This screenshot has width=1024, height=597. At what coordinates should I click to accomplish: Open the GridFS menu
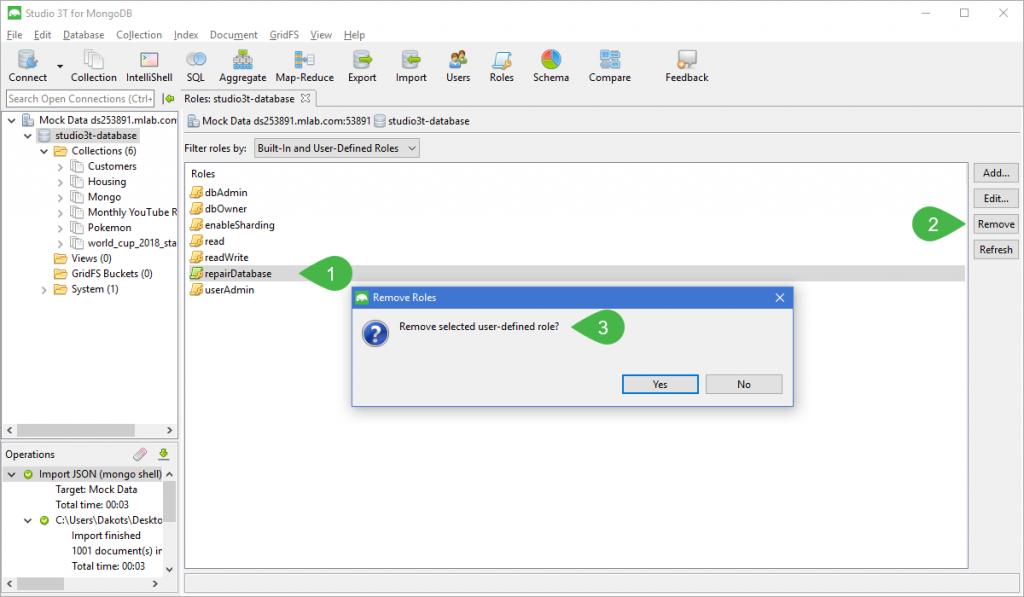click(283, 35)
